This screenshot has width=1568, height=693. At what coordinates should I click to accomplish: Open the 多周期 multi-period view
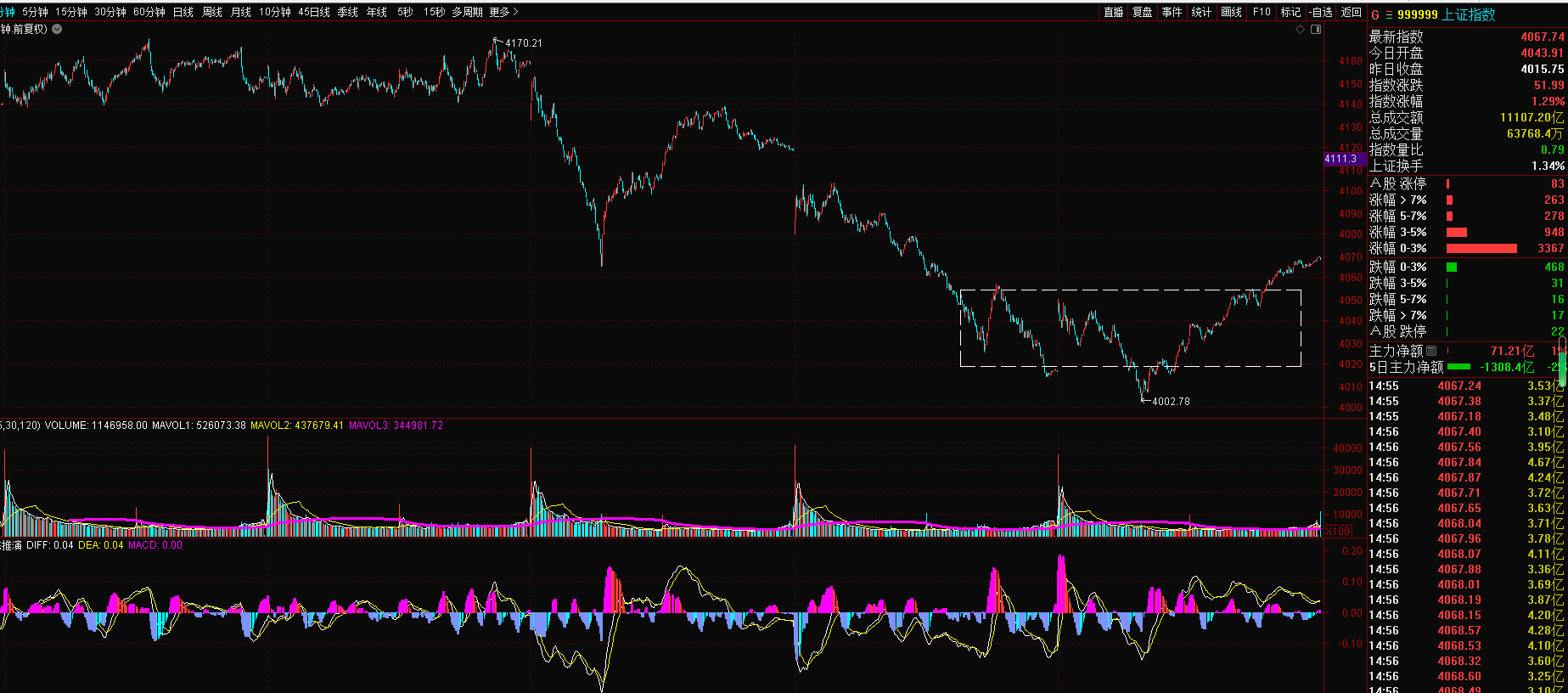(x=467, y=12)
